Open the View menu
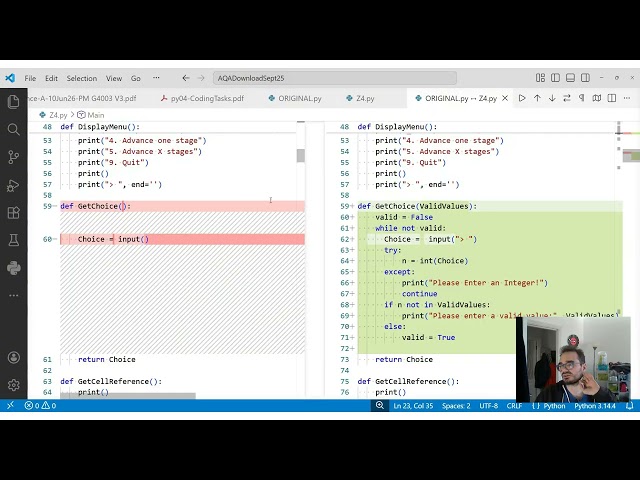The height and width of the screenshot is (480, 640). 114,78
